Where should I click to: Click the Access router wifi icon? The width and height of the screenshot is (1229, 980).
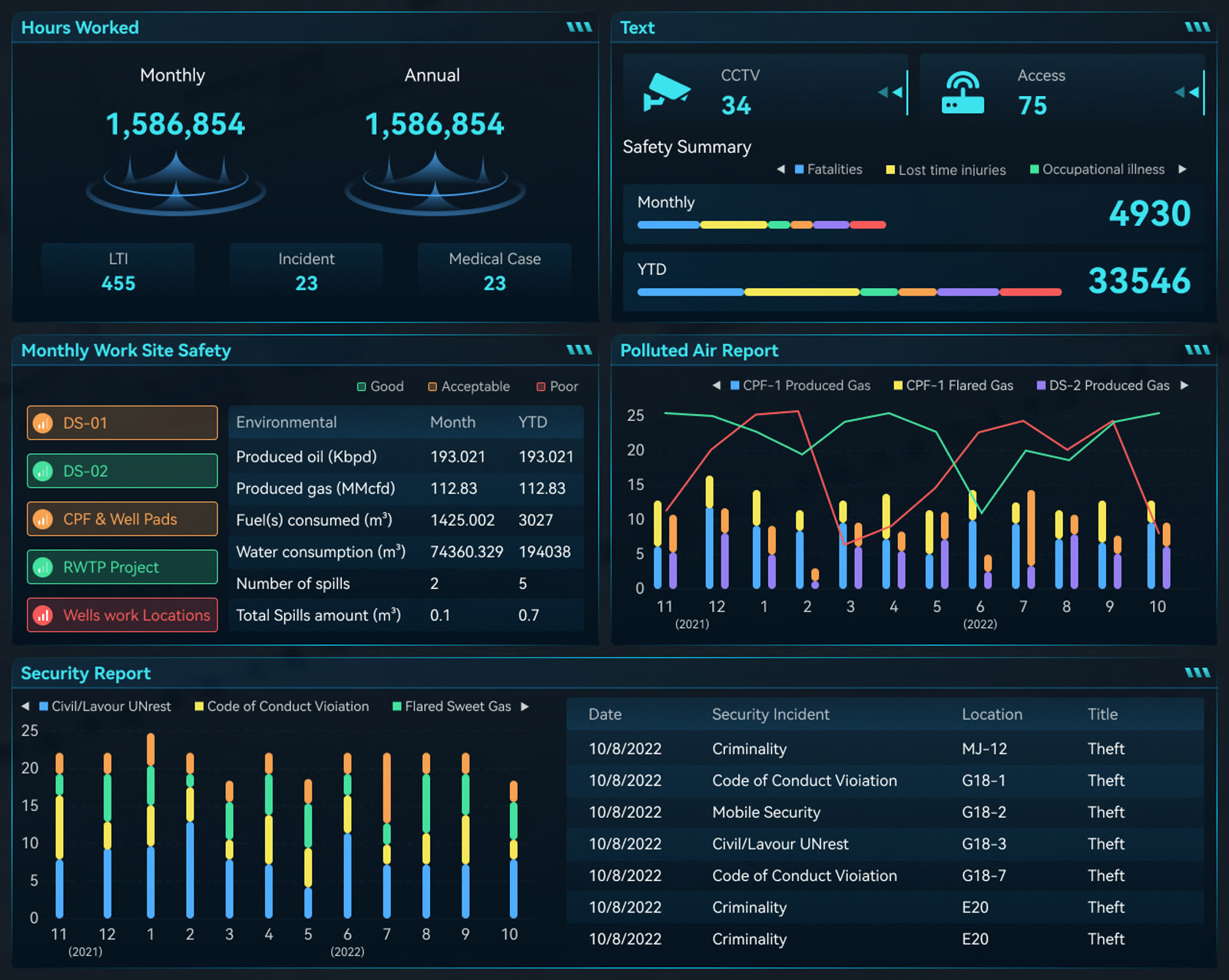(962, 92)
